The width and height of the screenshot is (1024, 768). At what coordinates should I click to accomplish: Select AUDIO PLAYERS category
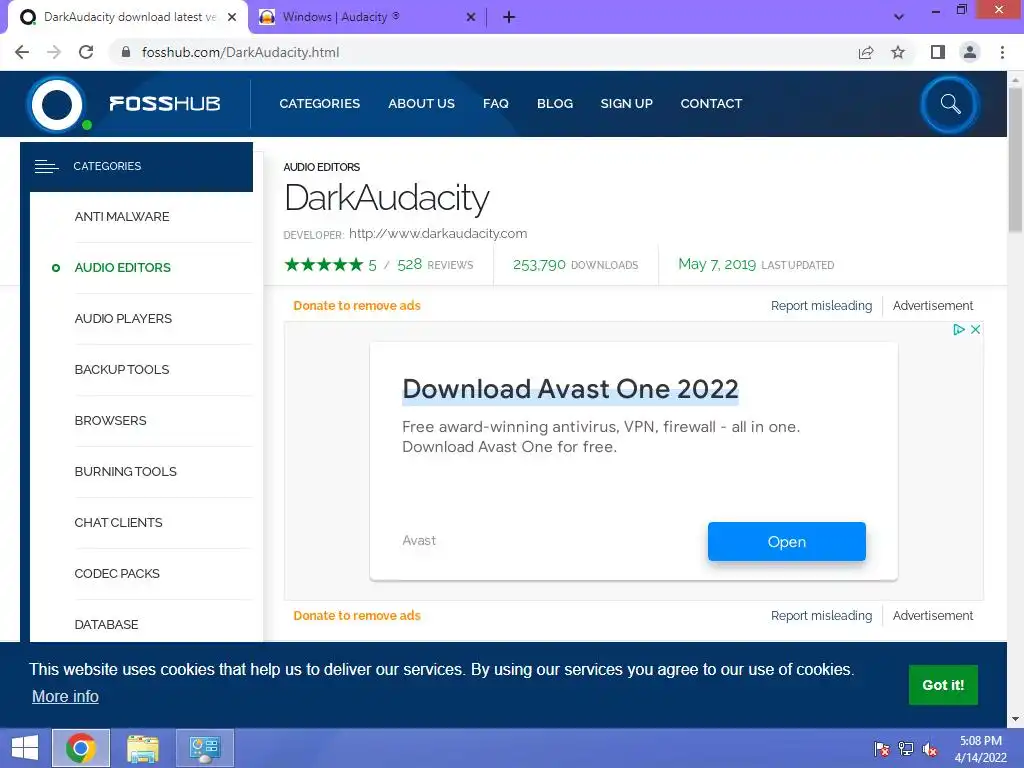[123, 319]
